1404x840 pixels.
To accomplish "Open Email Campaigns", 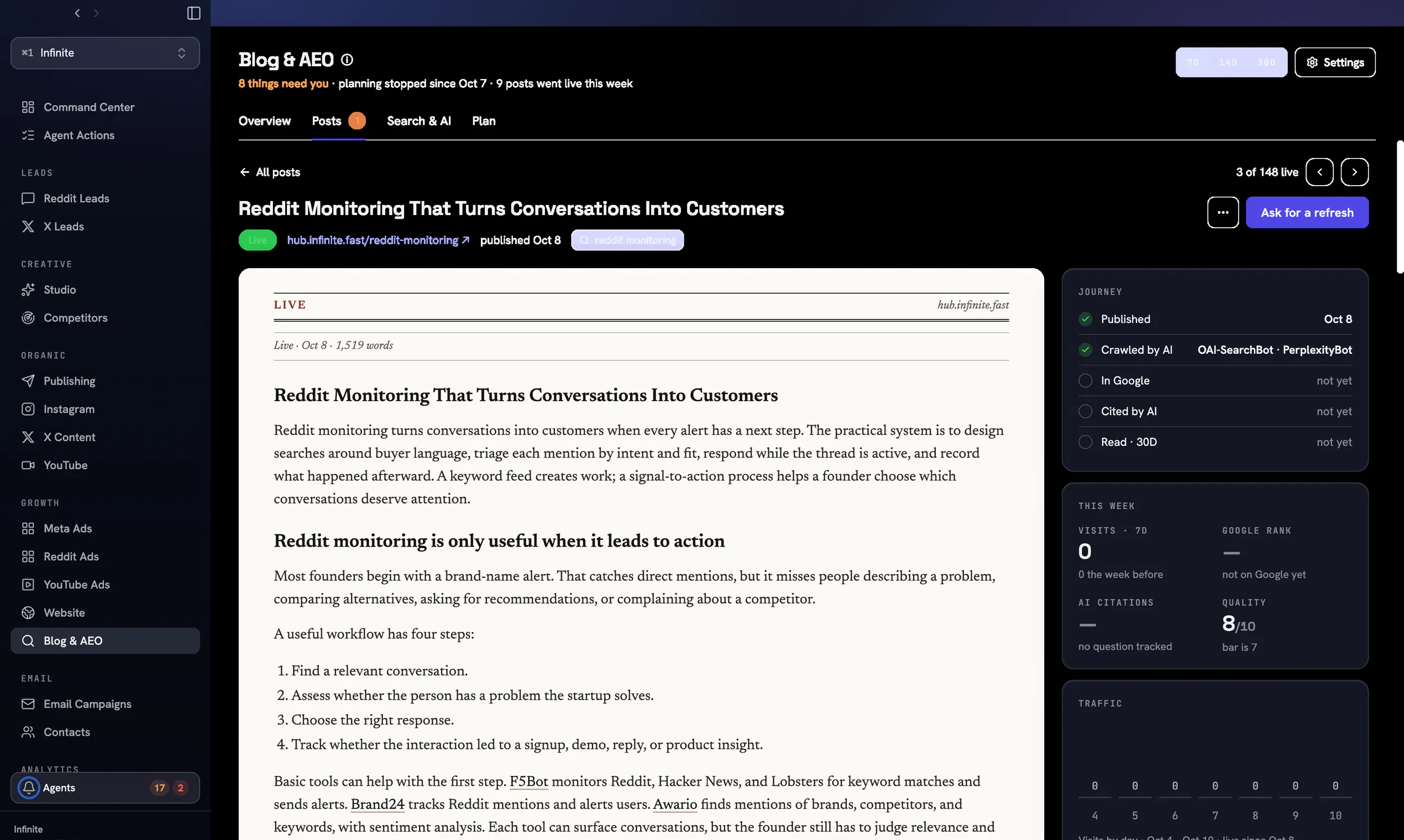I will click(x=105, y=704).
